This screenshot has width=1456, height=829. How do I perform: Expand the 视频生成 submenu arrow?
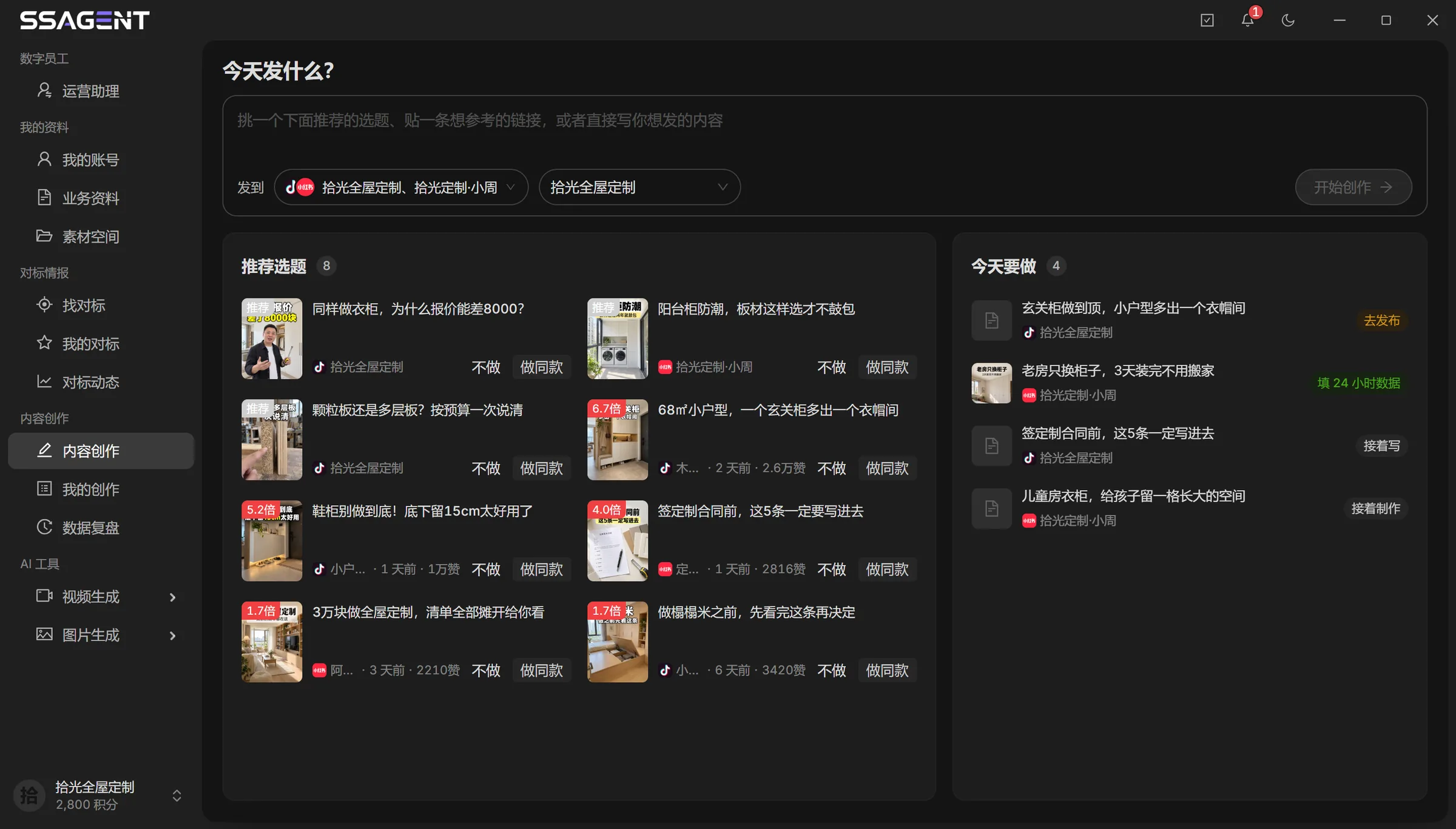click(x=173, y=597)
